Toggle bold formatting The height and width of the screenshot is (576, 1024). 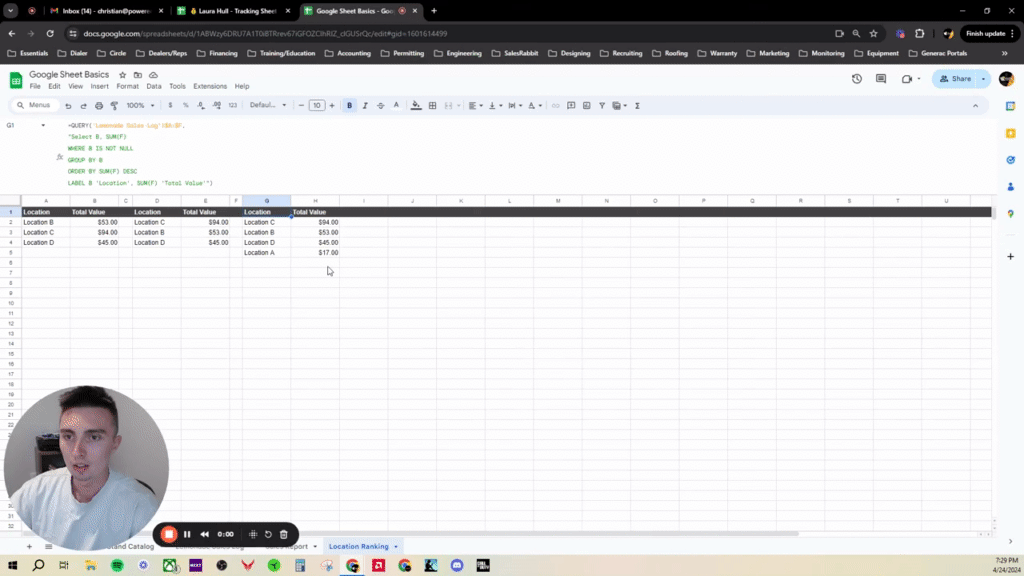tap(348, 105)
